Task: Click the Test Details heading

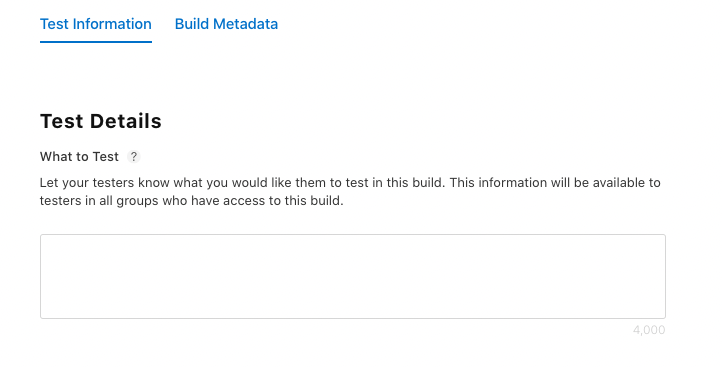Action: click(101, 121)
